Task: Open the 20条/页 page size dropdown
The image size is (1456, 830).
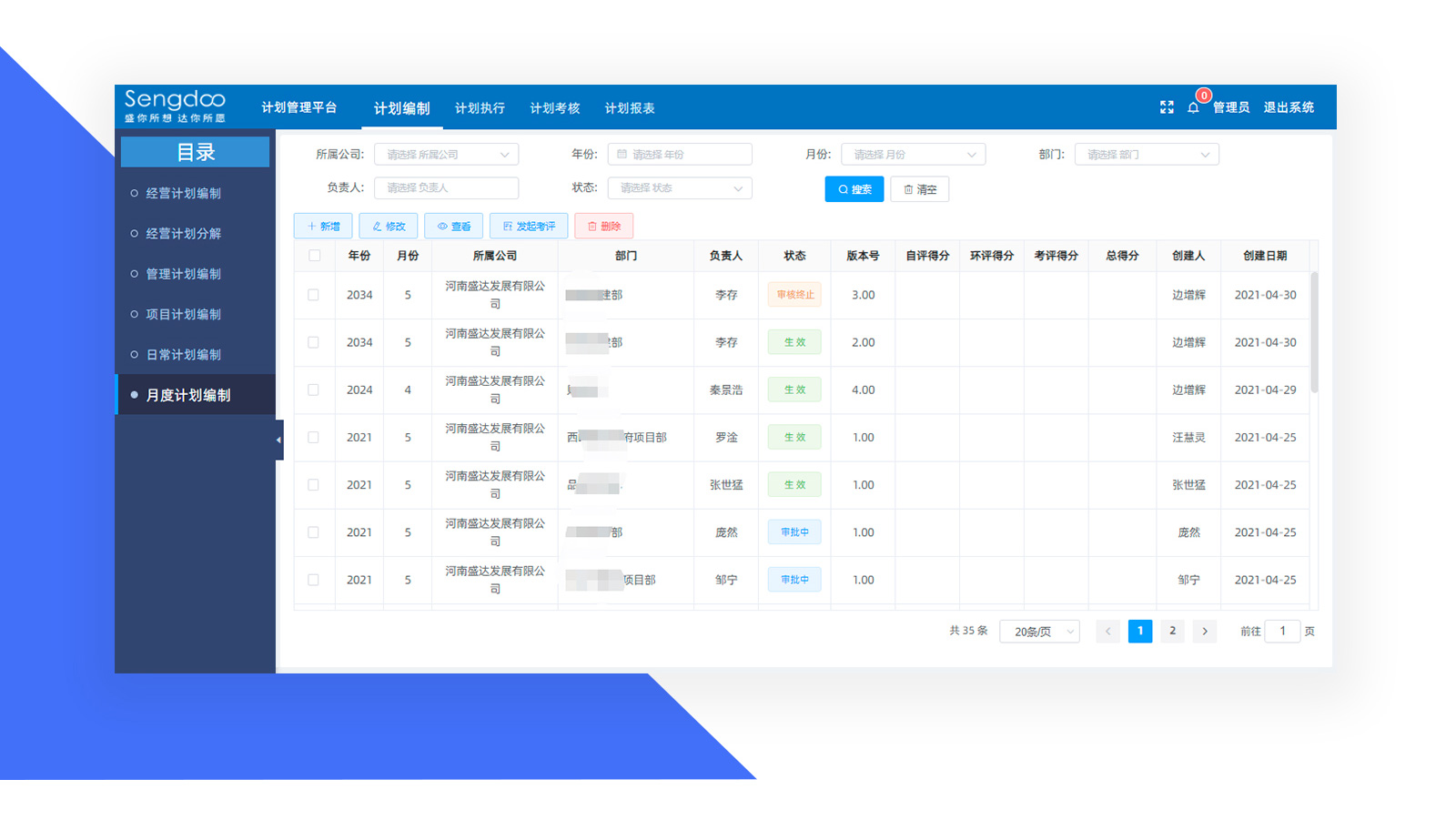Action: (x=1039, y=632)
